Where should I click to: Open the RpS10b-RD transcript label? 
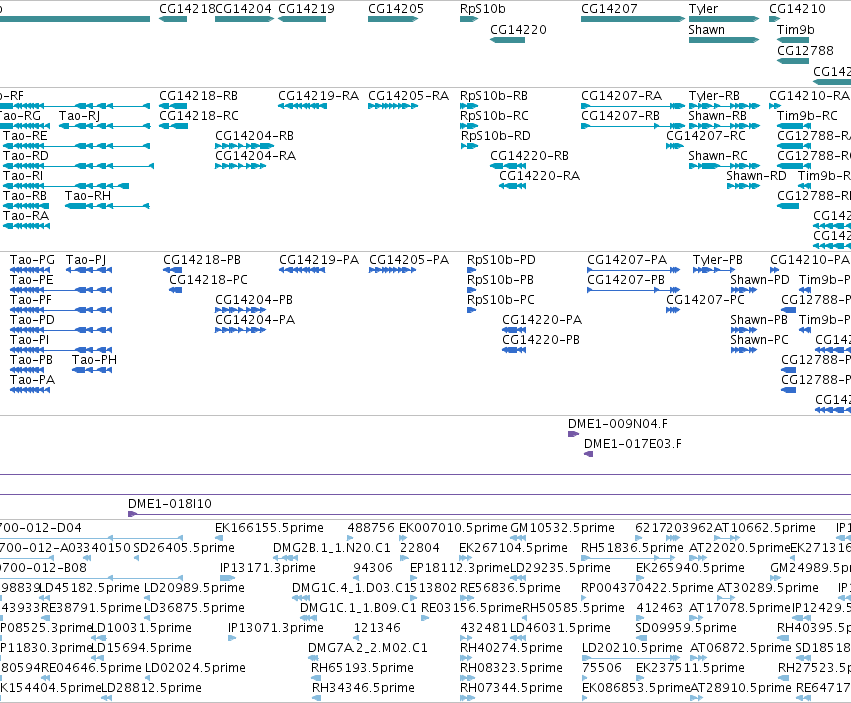coord(496,136)
